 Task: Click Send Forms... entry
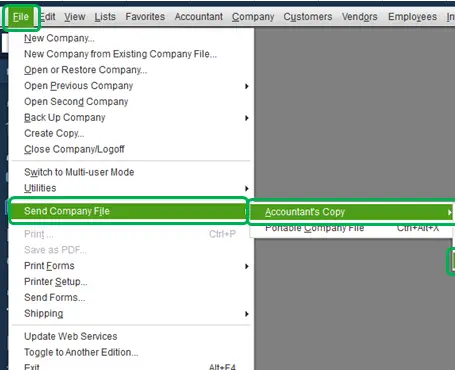coord(131,298)
